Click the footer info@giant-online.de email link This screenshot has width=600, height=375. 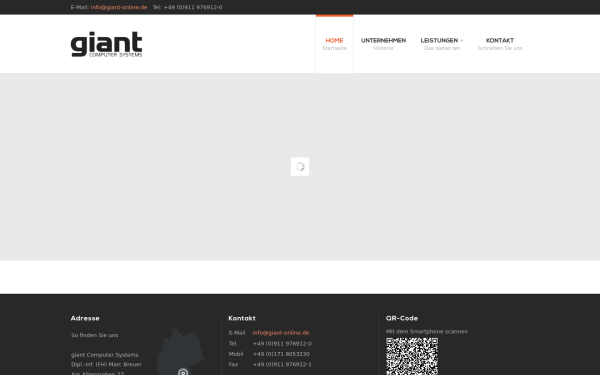pos(281,333)
